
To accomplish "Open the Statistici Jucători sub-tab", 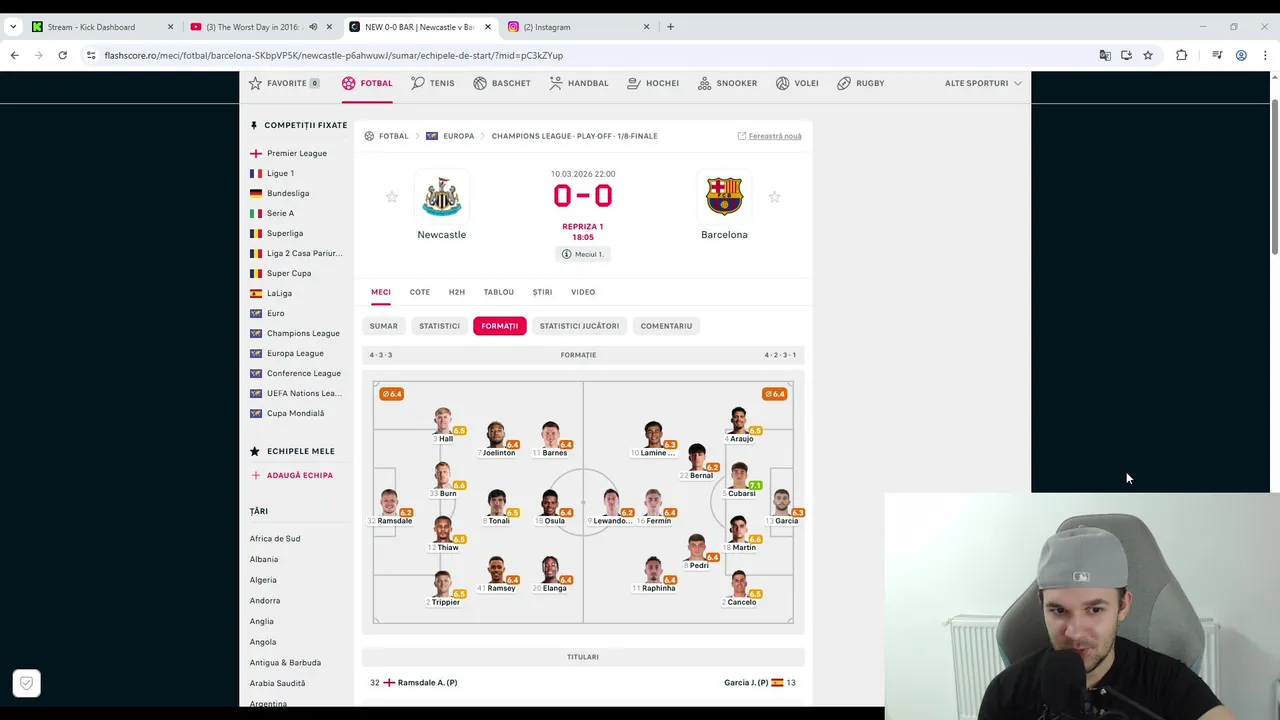I will pos(579,326).
